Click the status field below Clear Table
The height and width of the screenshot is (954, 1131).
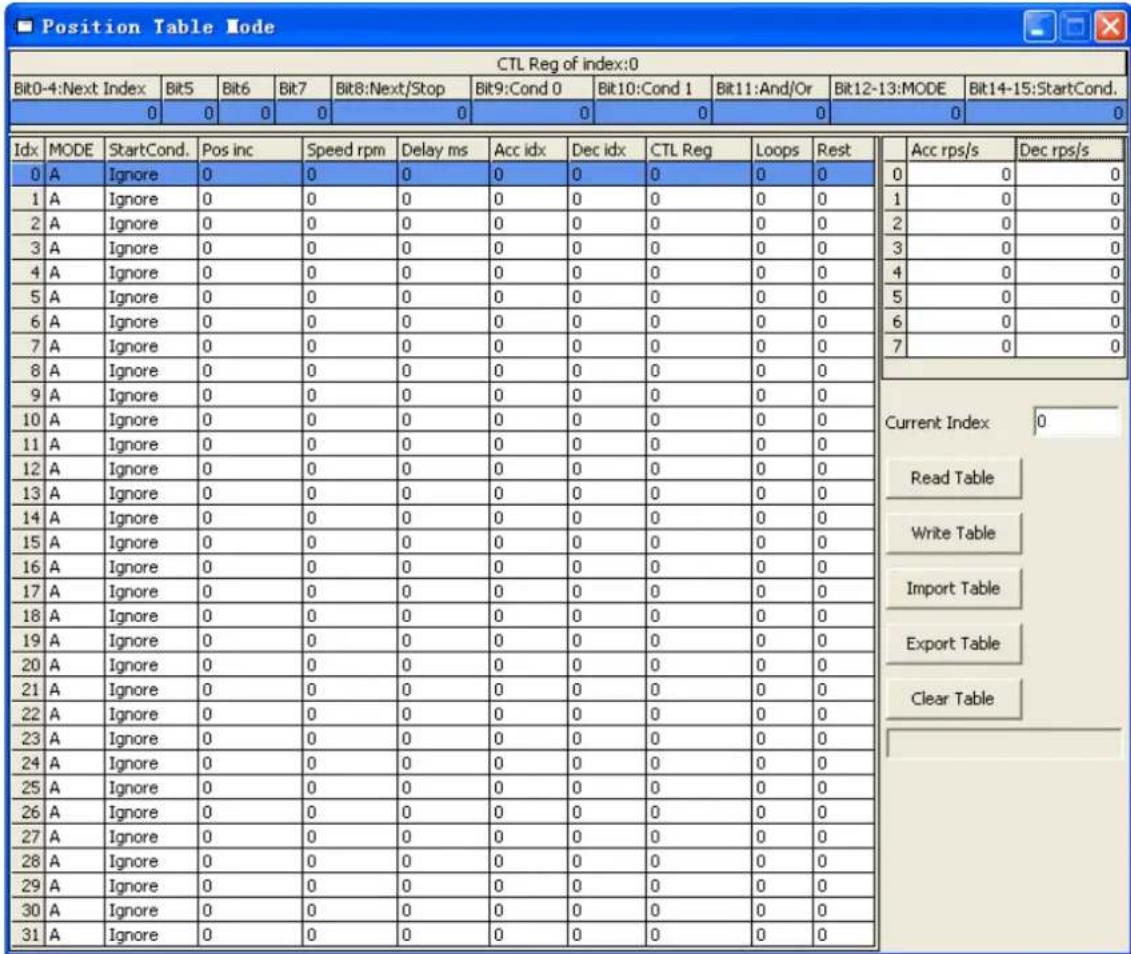[1004, 743]
